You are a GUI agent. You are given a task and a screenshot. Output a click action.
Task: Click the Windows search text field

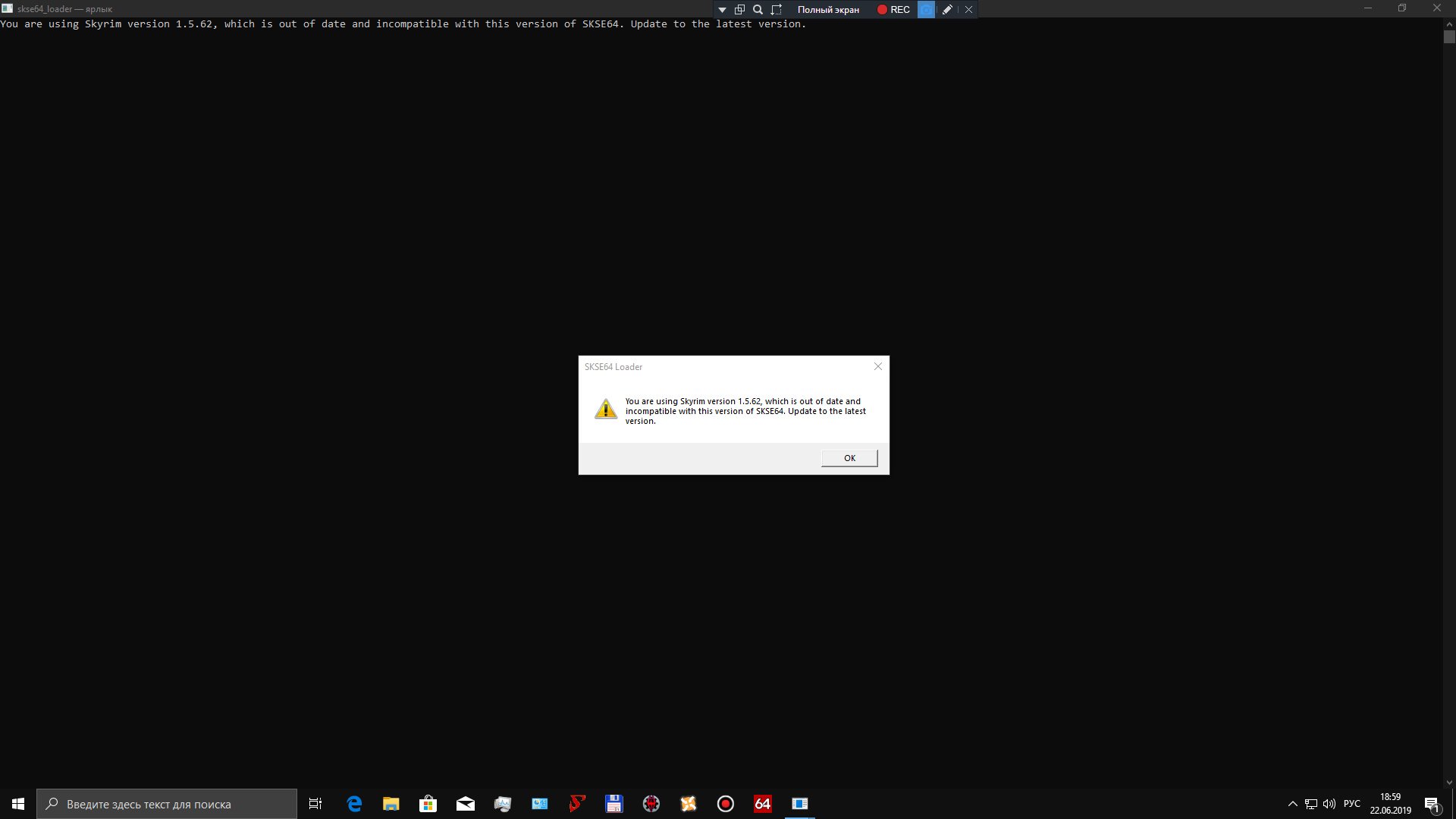167,804
